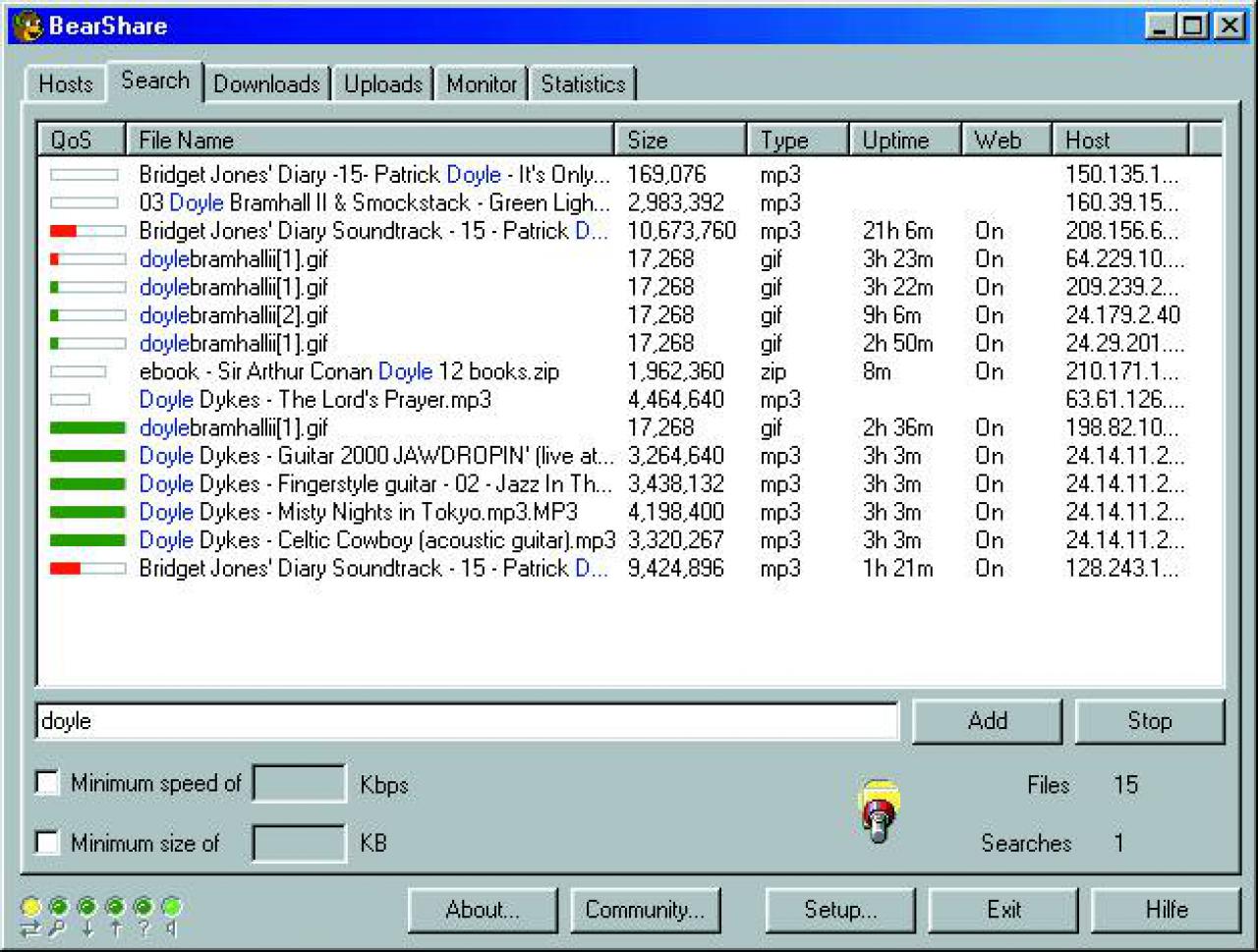Viewport: 1258px width, 952px height.
Task: Select Bridget Jones' Diary -15- Patrick Doyle row
Action: (x=373, y=175)
